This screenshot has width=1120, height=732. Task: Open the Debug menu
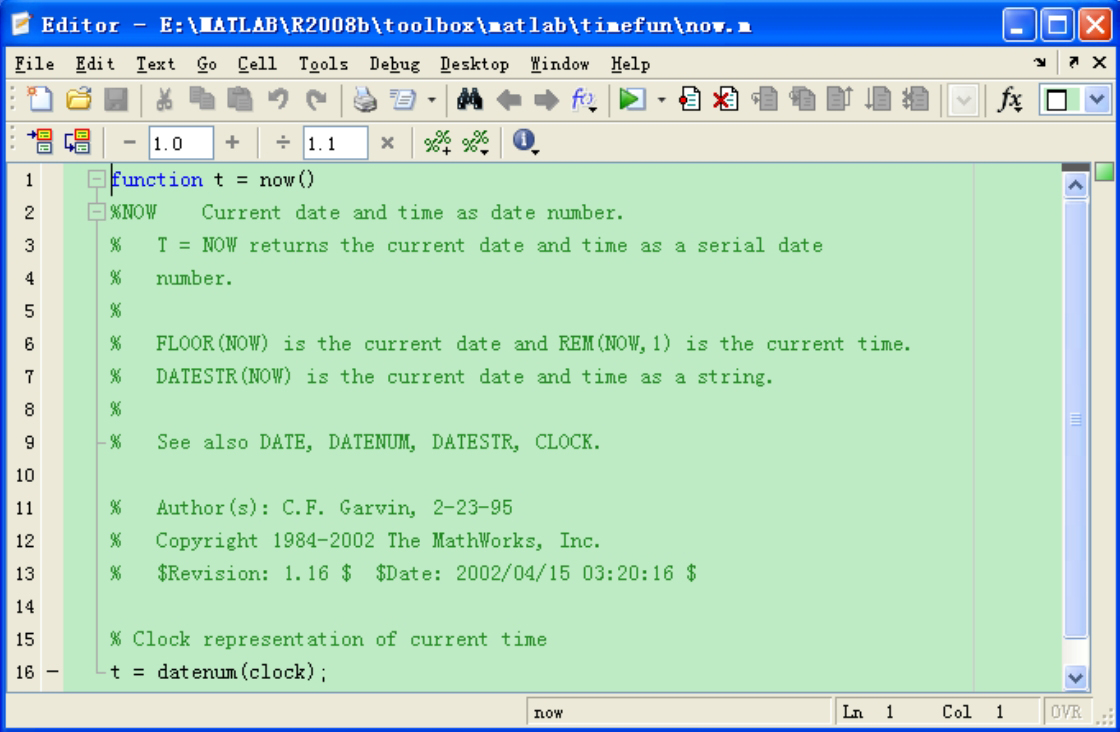[394, 64]
